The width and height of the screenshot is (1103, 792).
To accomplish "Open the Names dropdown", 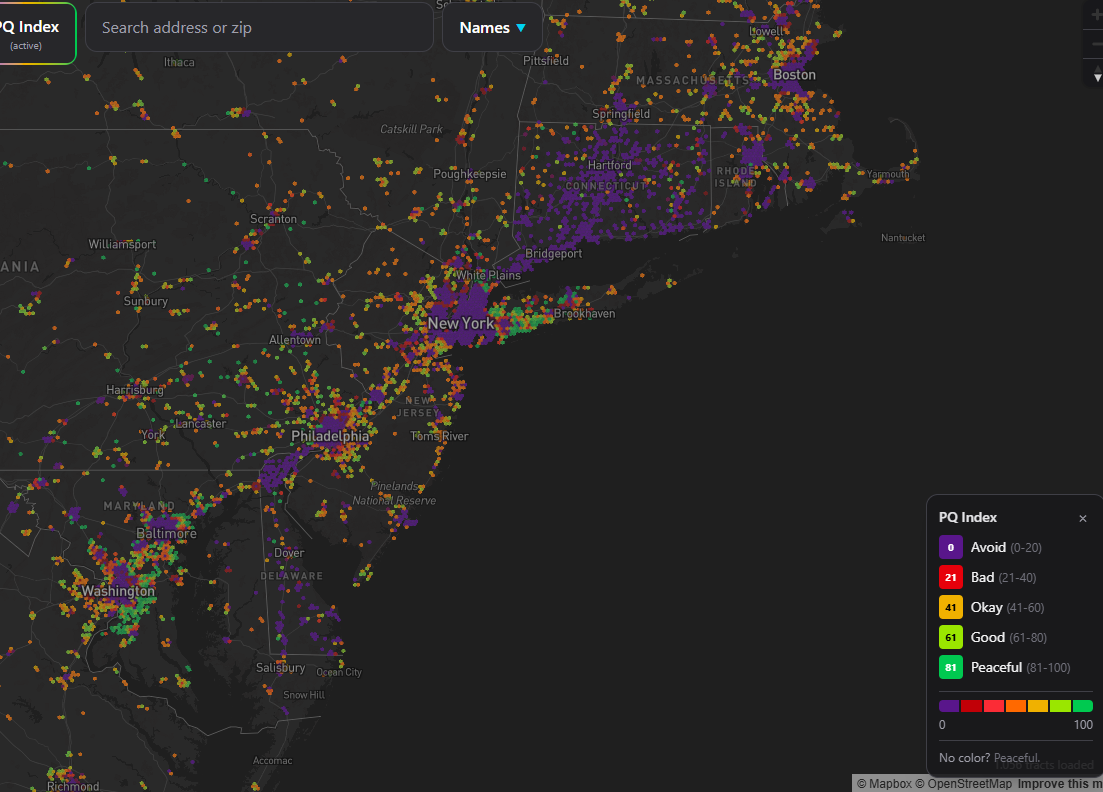I will click(x=492, y=27).
